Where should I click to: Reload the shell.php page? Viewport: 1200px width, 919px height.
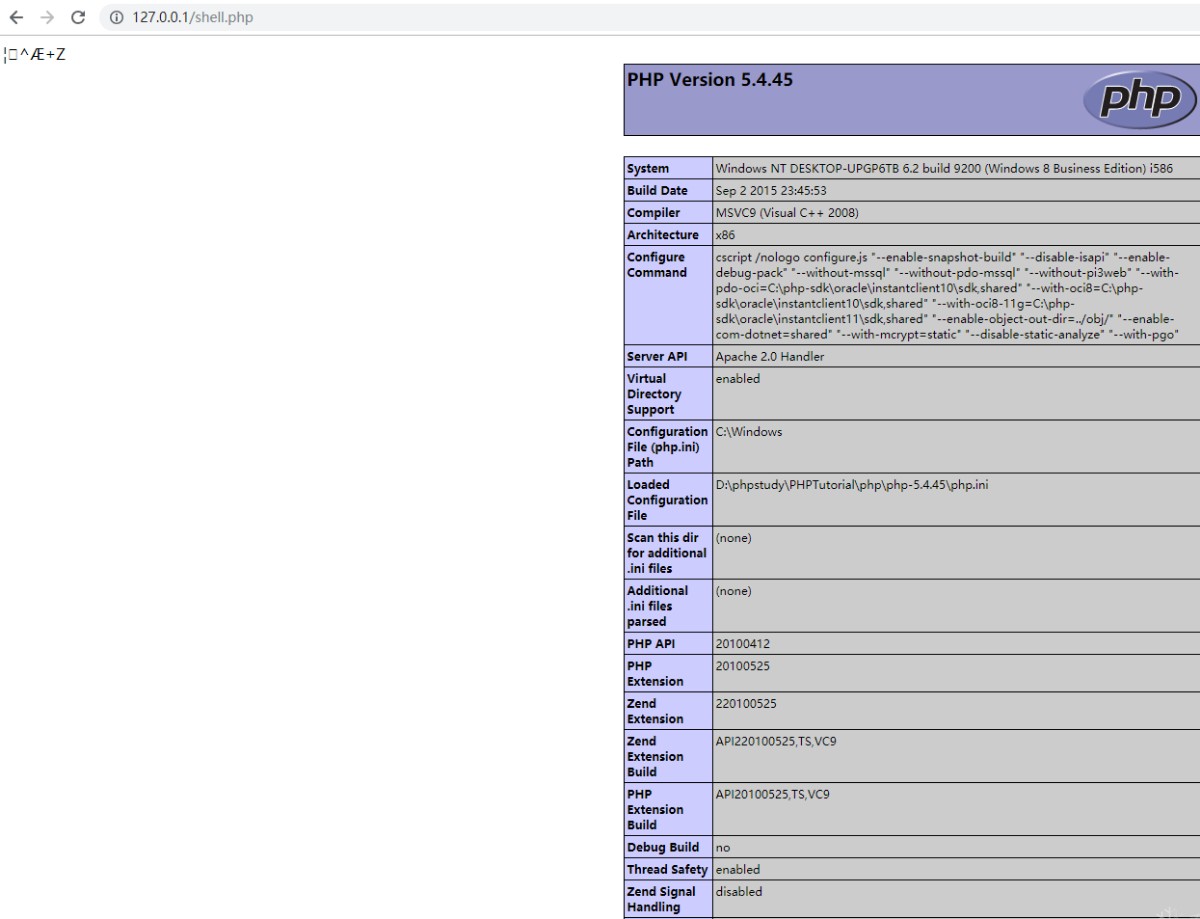pos(78,17)
